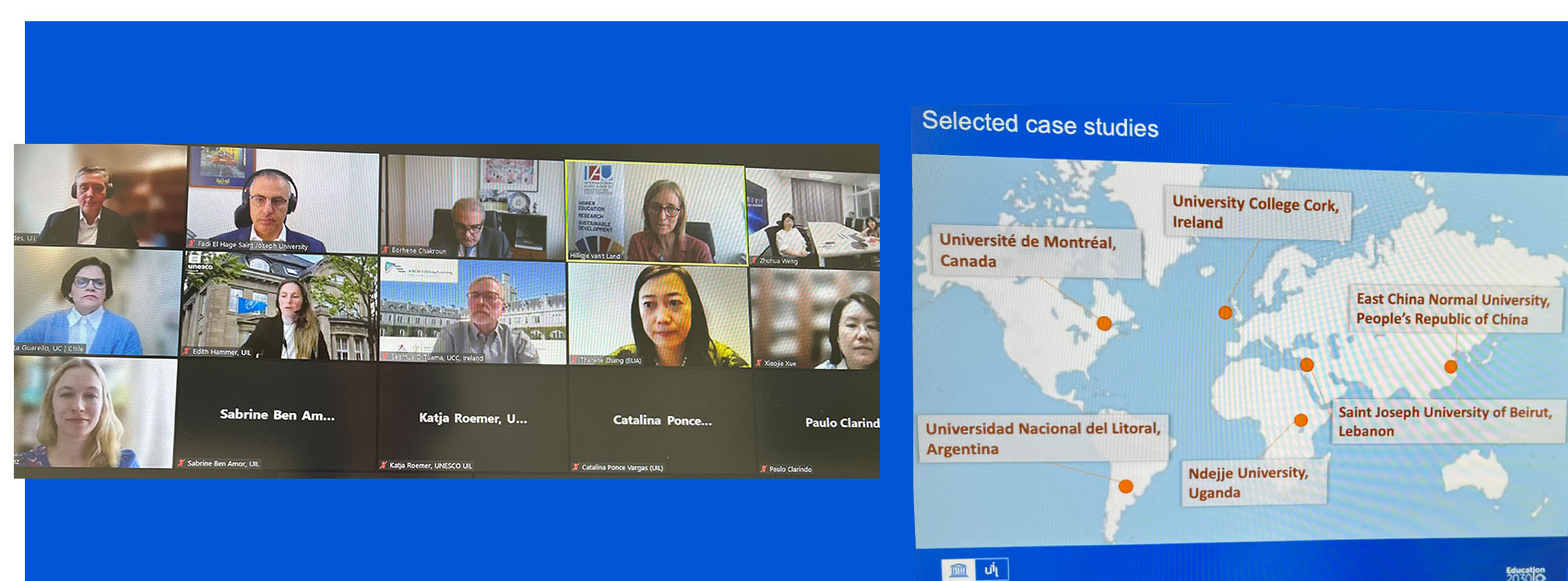Click muted mic icon beside Katja Roemer, UNESCO UIL

[384, 465]
